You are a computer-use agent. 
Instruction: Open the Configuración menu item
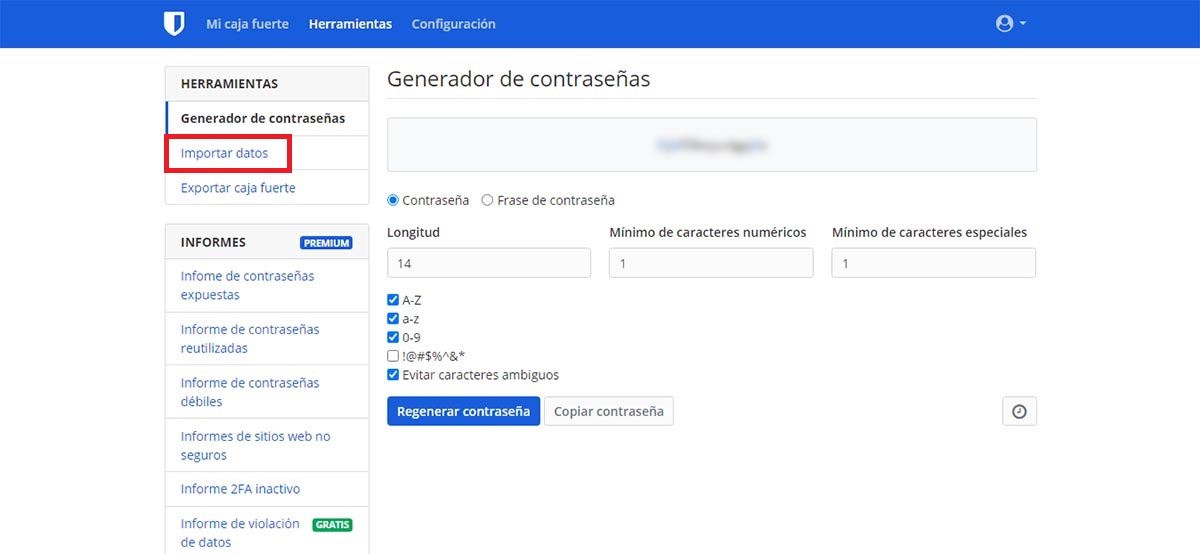pyautogui.click(x=453, y=24)
